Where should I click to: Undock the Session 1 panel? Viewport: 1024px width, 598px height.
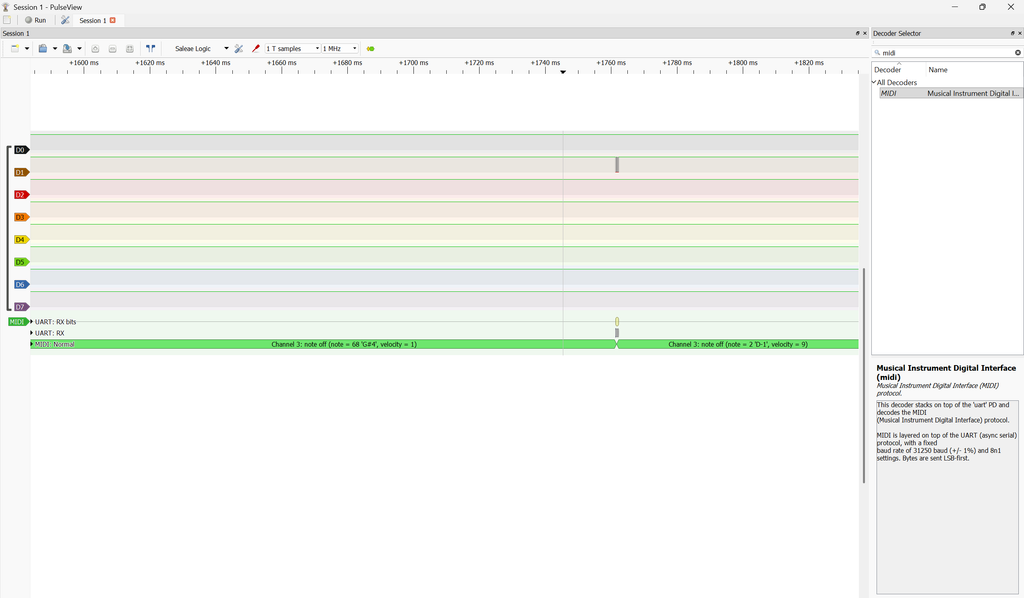[857, 33]
